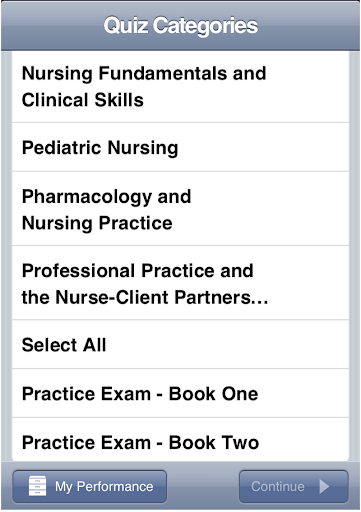Open Practice Exam - Book One
Image resolution: width=361 pixels, height=512 pixels.
coord(180,393)
